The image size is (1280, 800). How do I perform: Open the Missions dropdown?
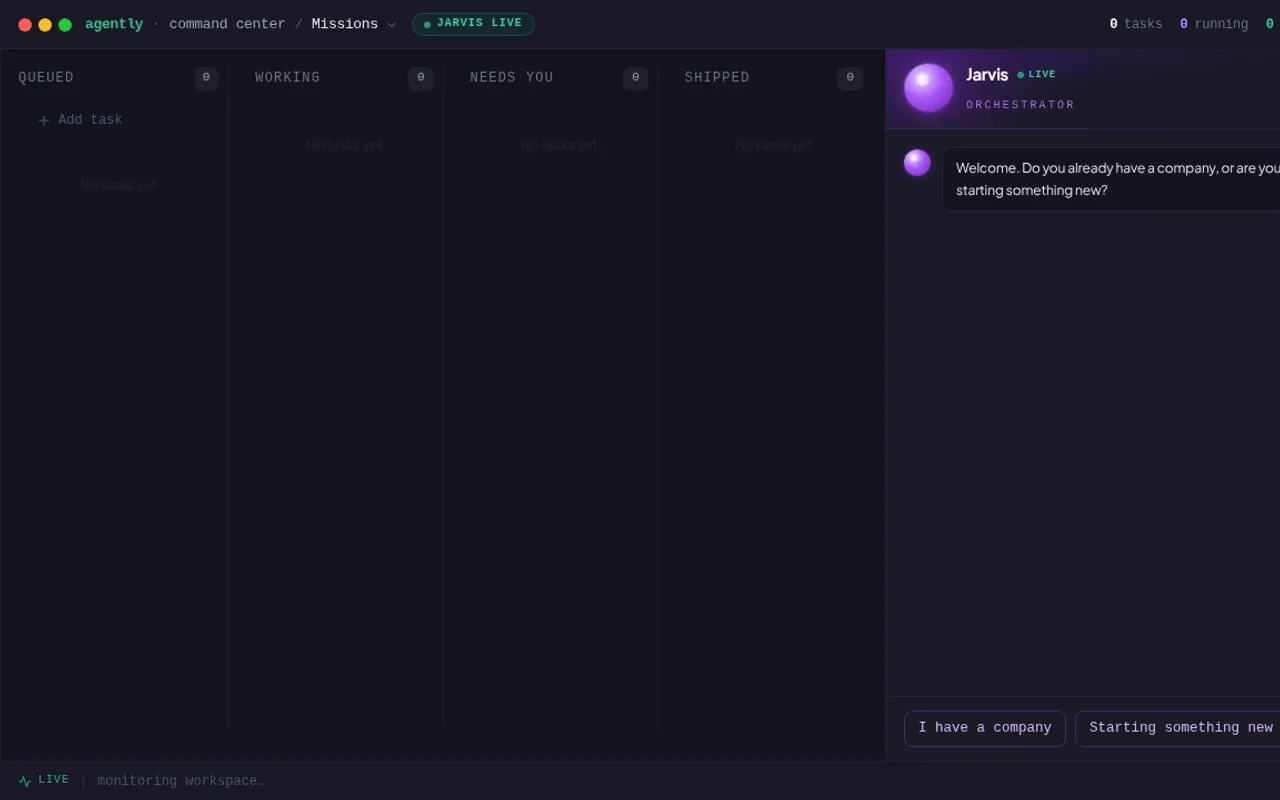tap(354, 24)
